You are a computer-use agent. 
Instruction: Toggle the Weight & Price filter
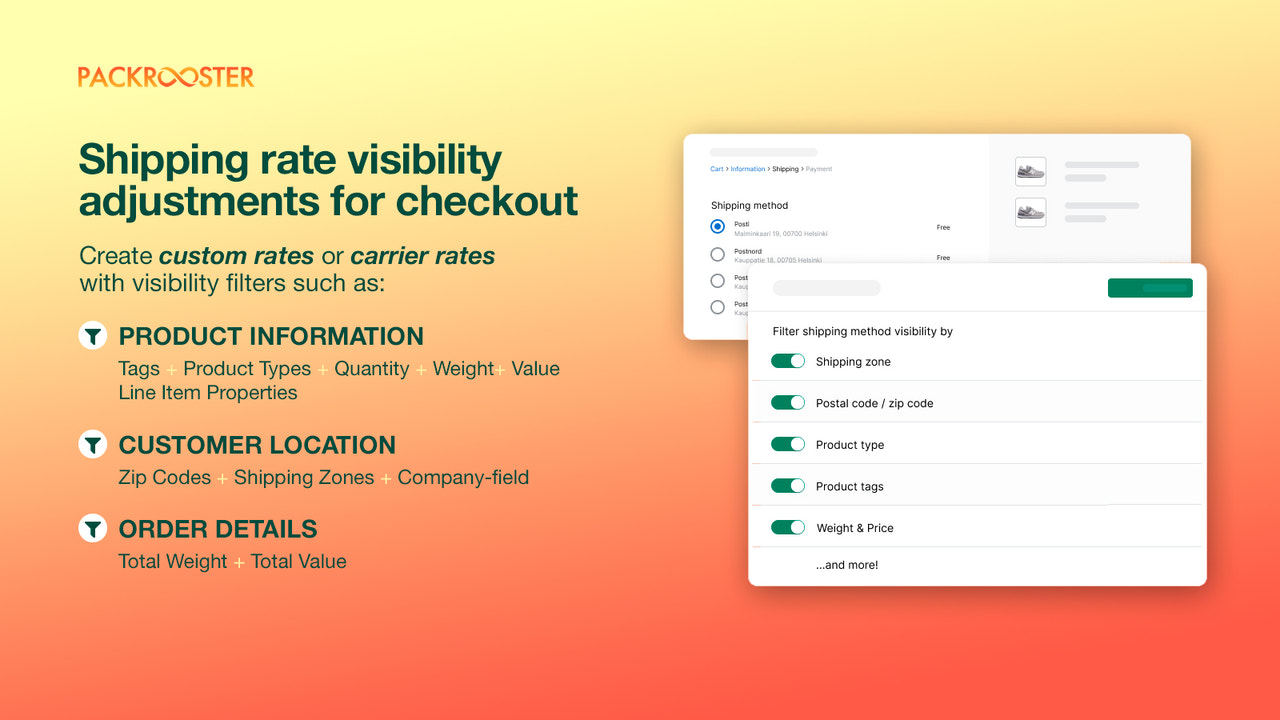tap(788, 527)
